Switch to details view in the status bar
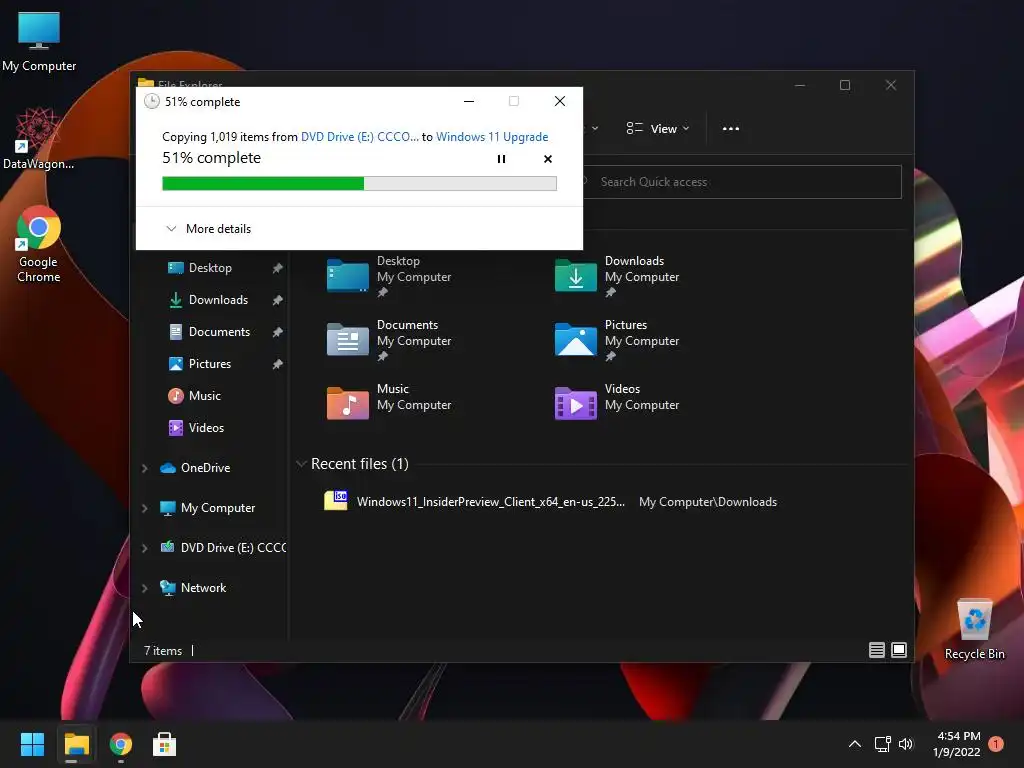1024x768 pixels. (x=876, y=650)
